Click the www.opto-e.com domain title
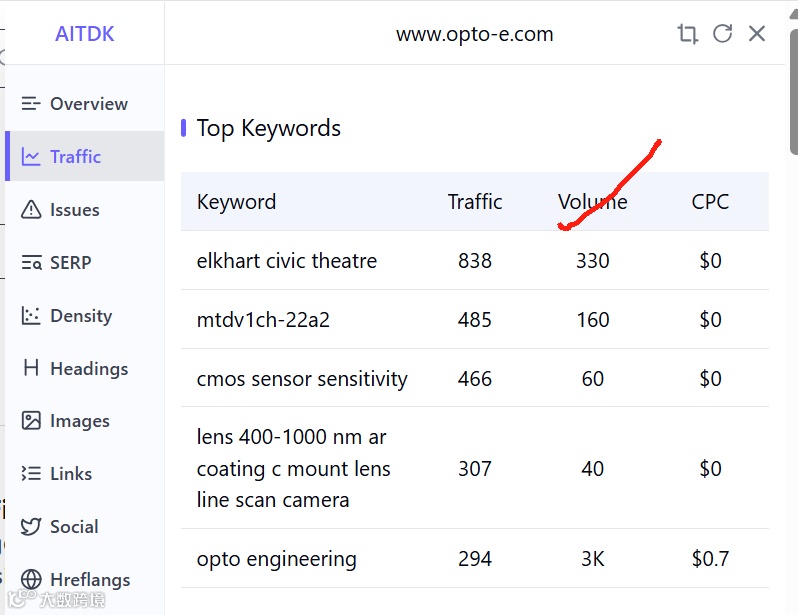 (x=474, y=34)
